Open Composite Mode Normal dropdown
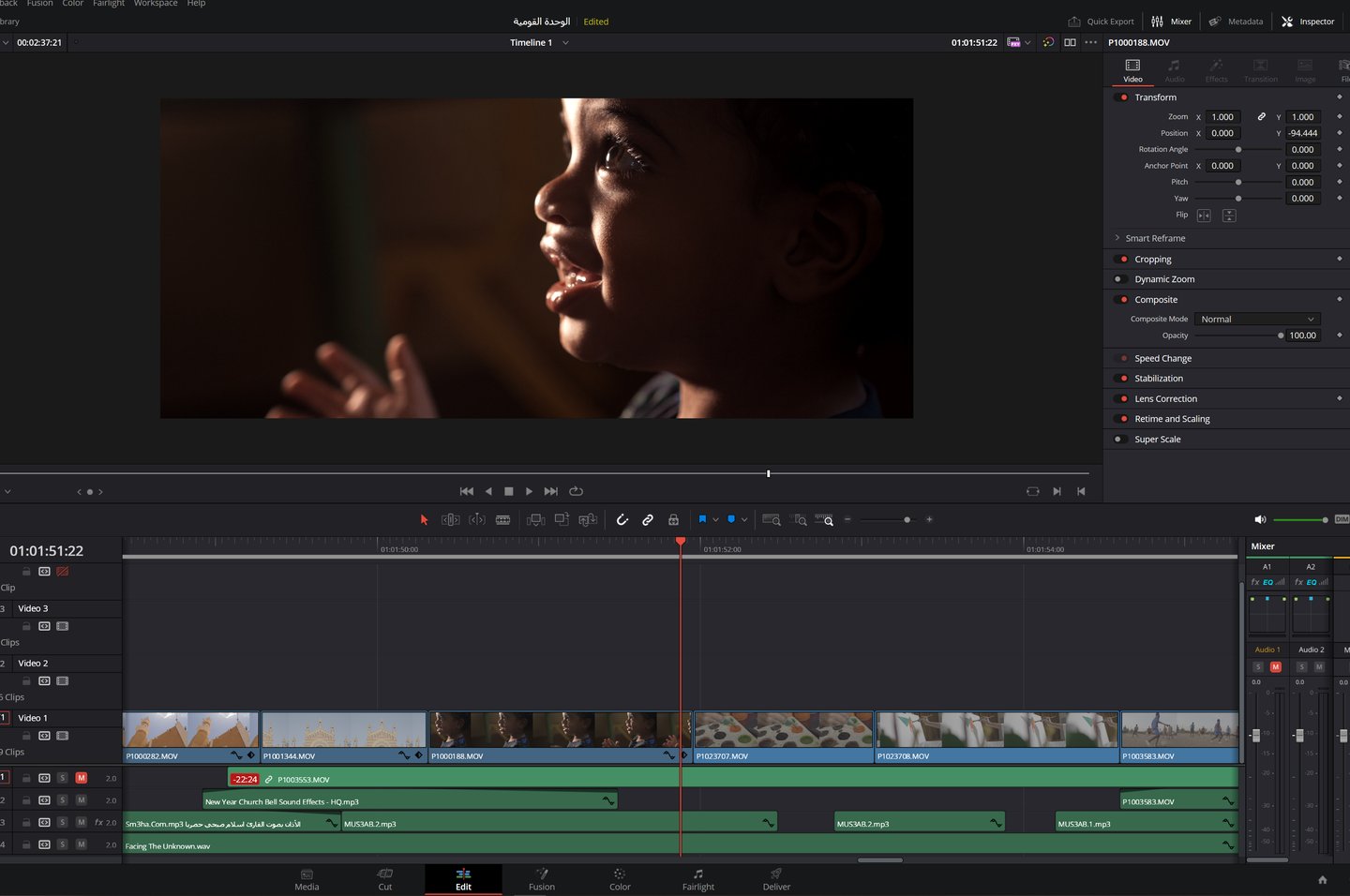This screenshot has height=896, width=1350. [x=1257, y=320]
